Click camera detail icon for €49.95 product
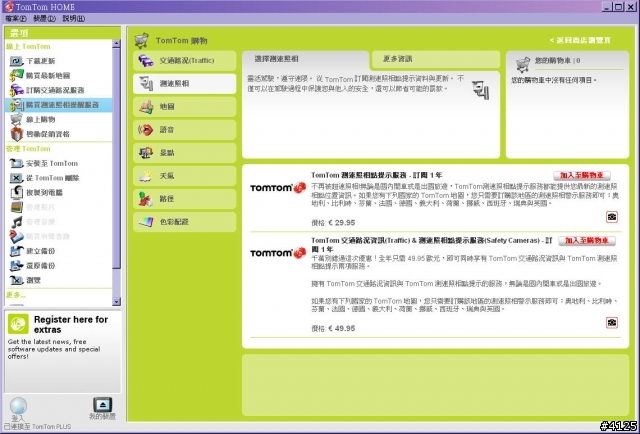This screenshot has height=434, width=640. [x=611, y=323]
